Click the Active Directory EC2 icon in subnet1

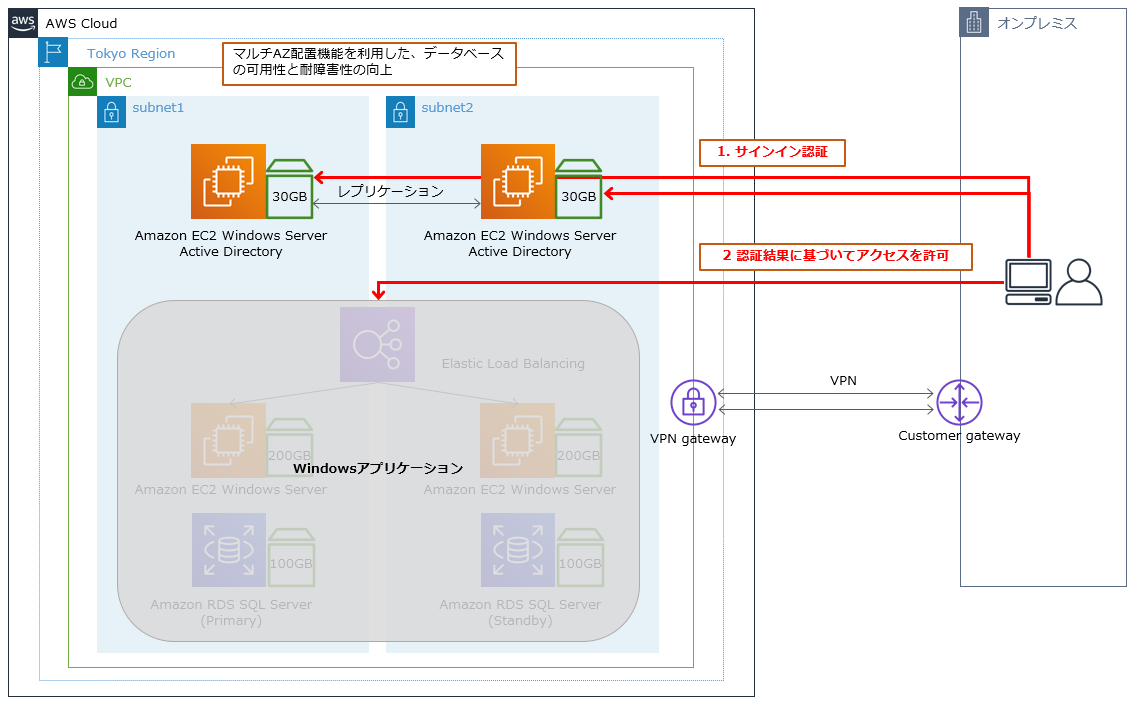pyautogui.click(x=228, y=181)
